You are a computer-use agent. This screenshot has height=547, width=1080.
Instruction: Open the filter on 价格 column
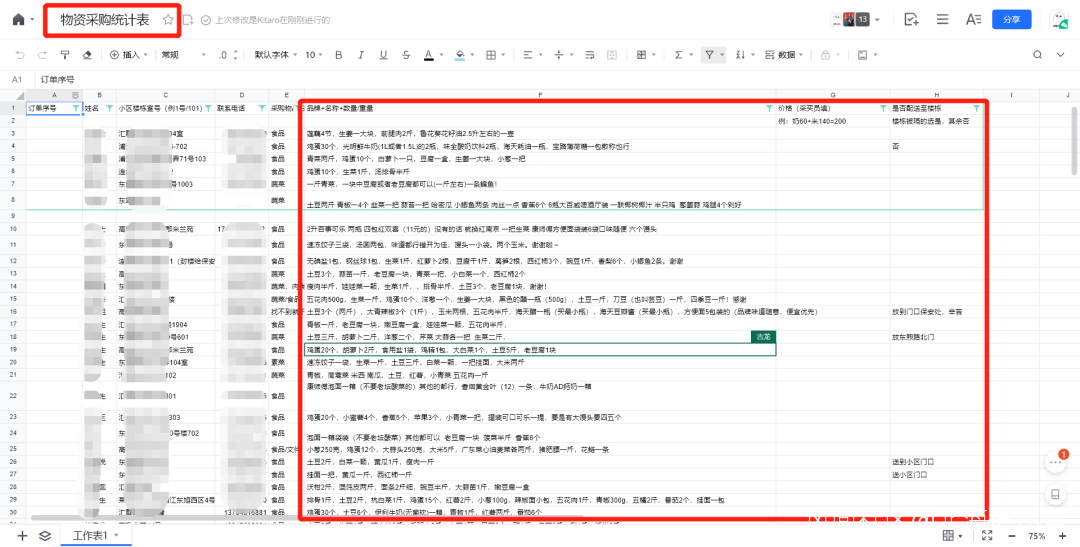(x=882, y=108)
